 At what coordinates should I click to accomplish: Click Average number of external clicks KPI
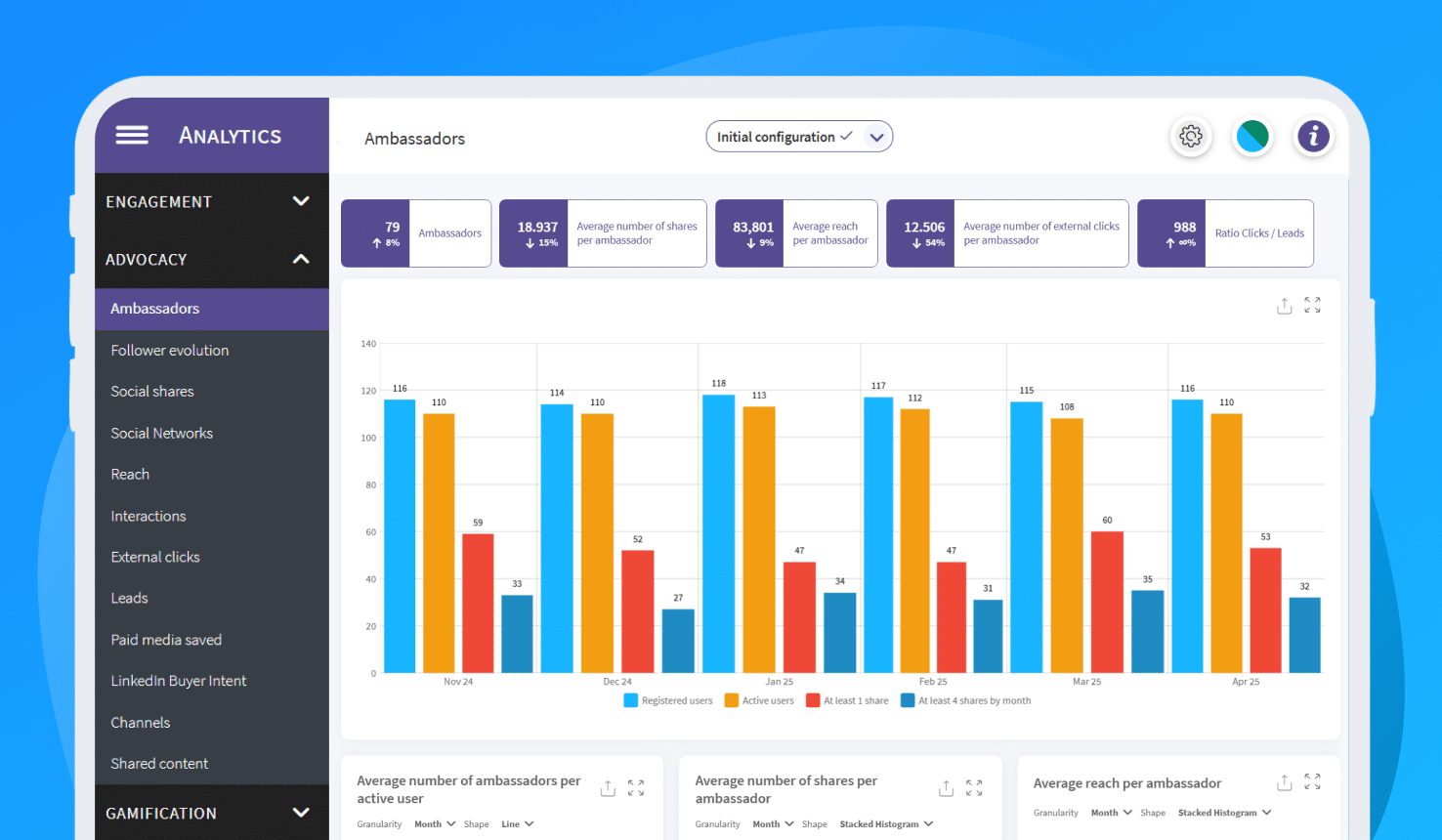pyautogui.click(x=1007, y=233)
